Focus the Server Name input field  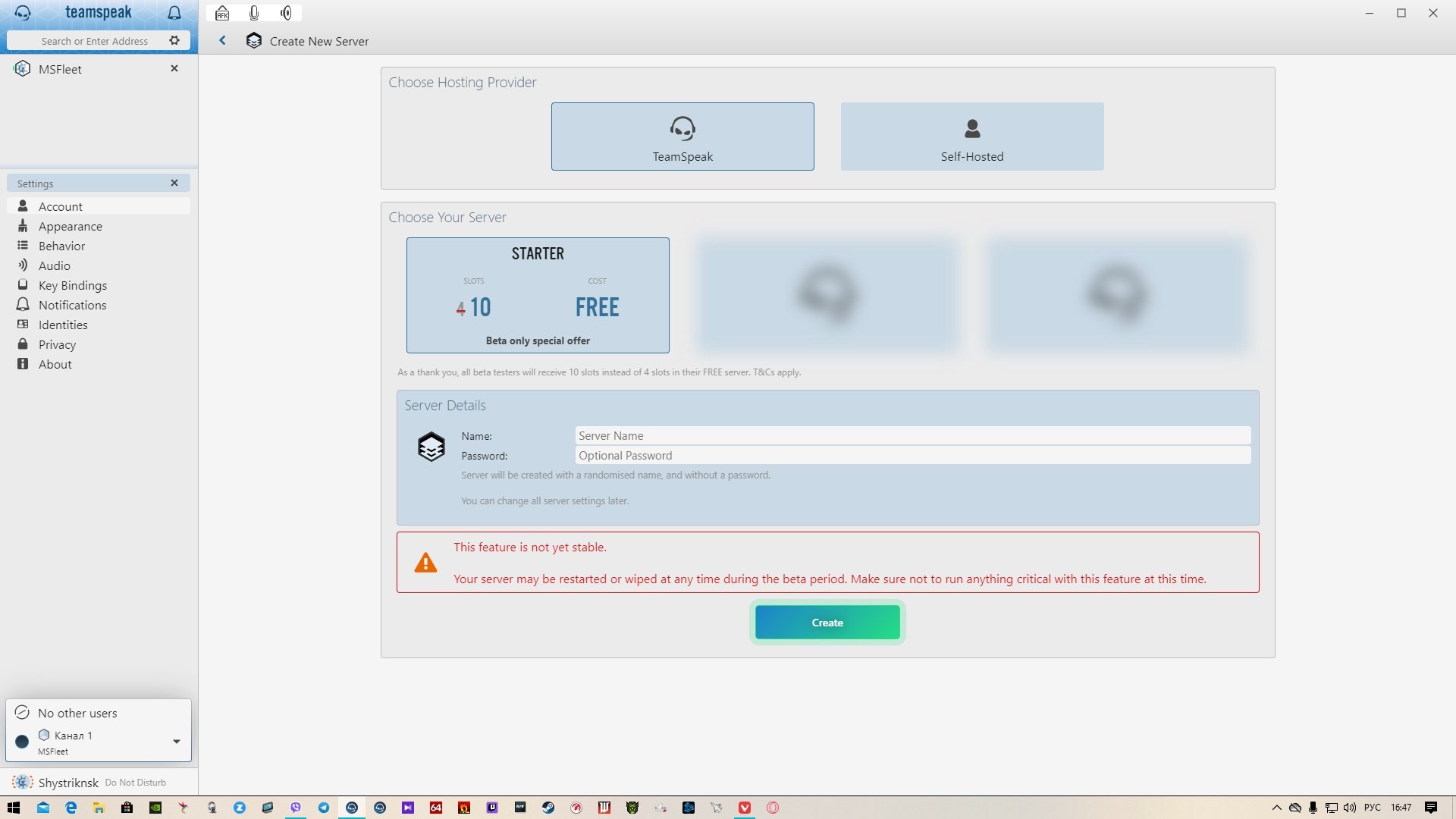(913, 435)
